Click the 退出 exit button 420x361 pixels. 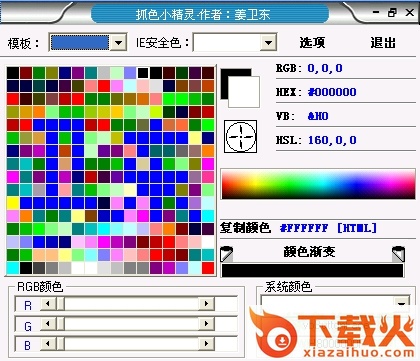(383, 43)
